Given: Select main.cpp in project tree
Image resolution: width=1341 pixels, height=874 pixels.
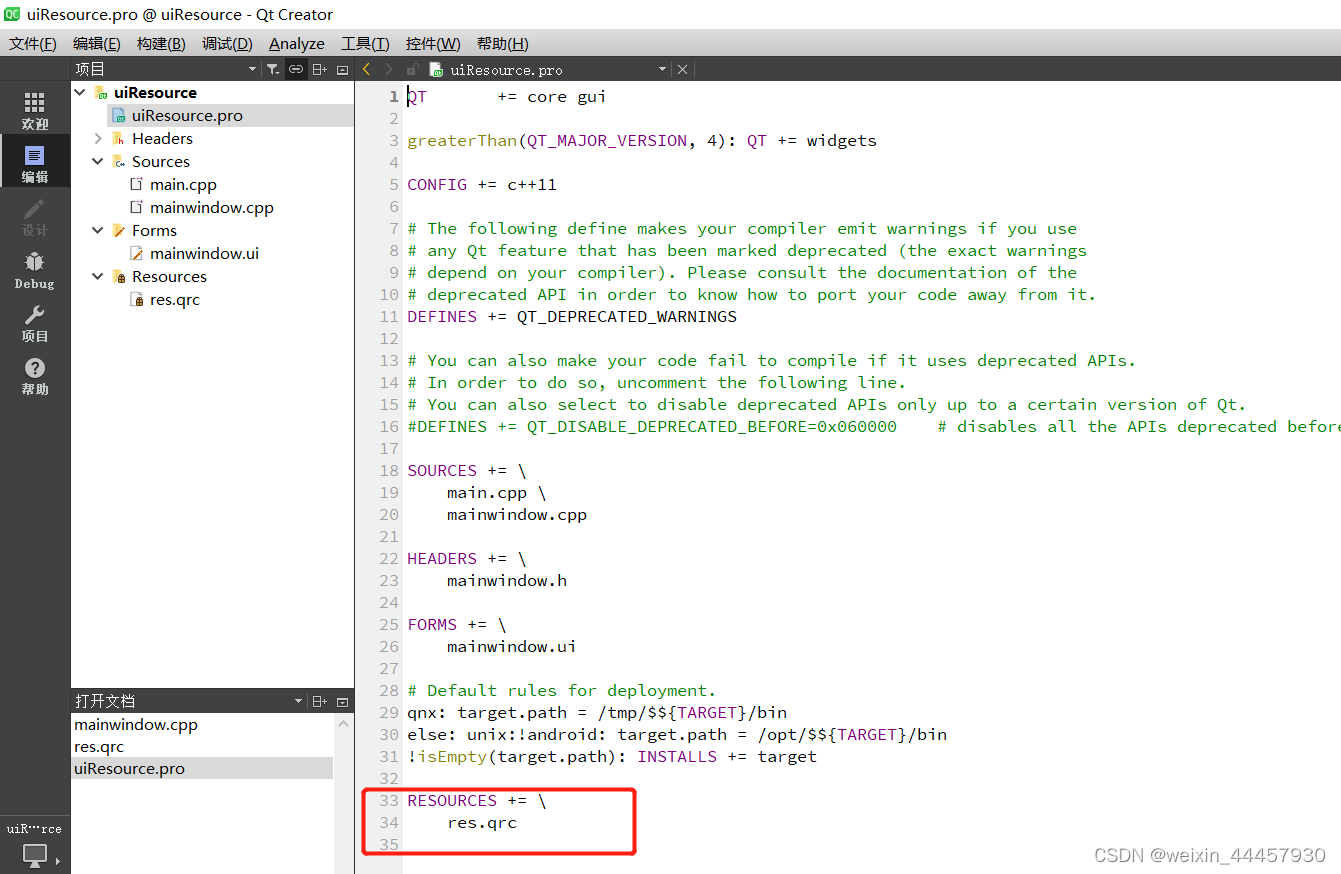Looking at the screenshot, I should 183,184.
